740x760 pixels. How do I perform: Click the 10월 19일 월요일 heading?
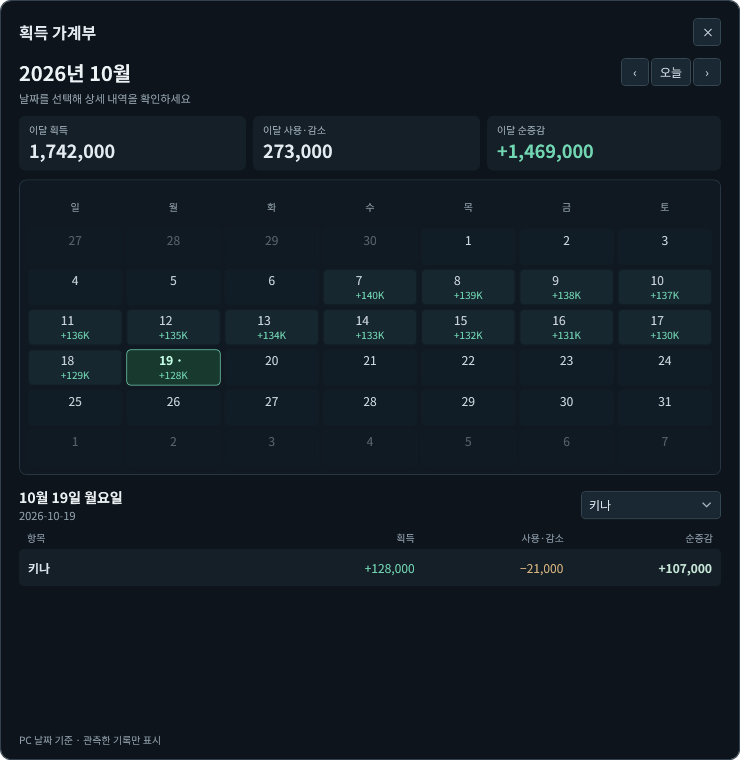71,498
